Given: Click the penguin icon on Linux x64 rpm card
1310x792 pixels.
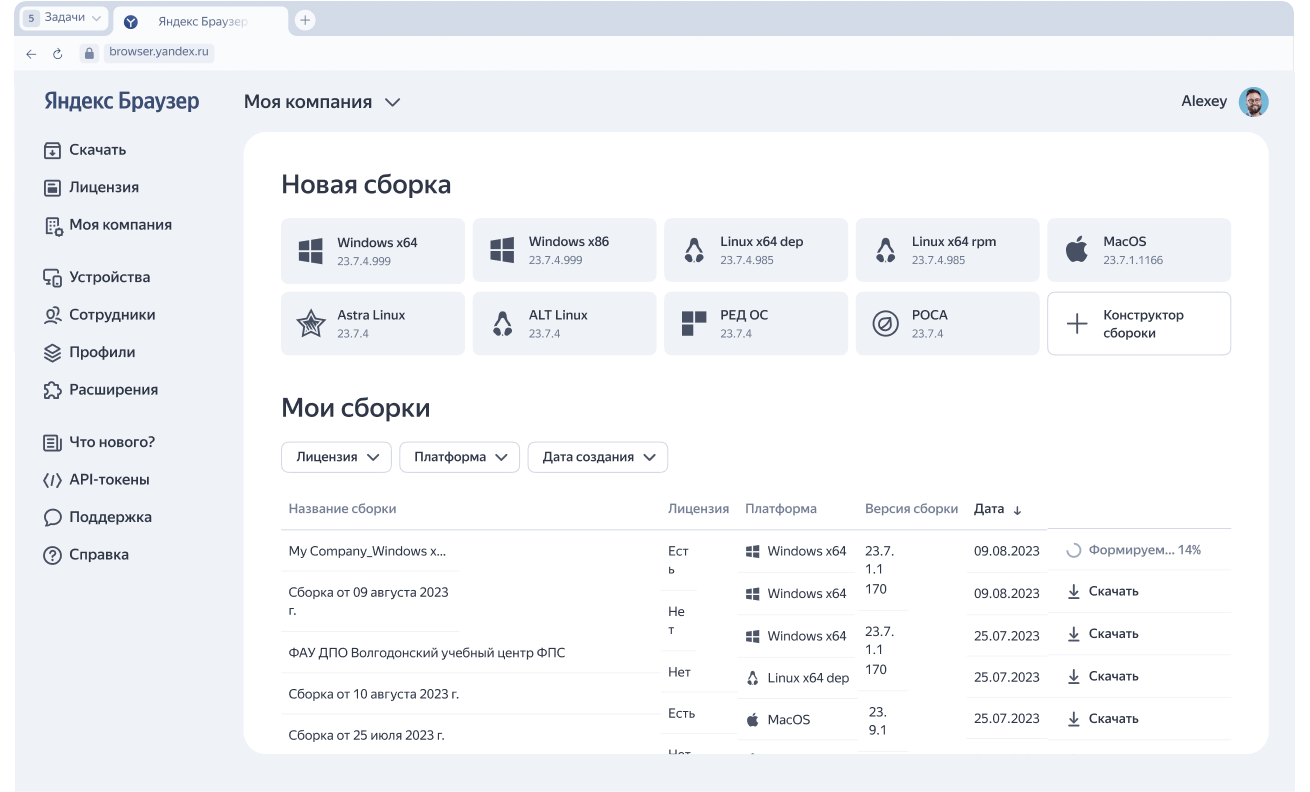Looking at the screenshot, I should click(885, 251).
